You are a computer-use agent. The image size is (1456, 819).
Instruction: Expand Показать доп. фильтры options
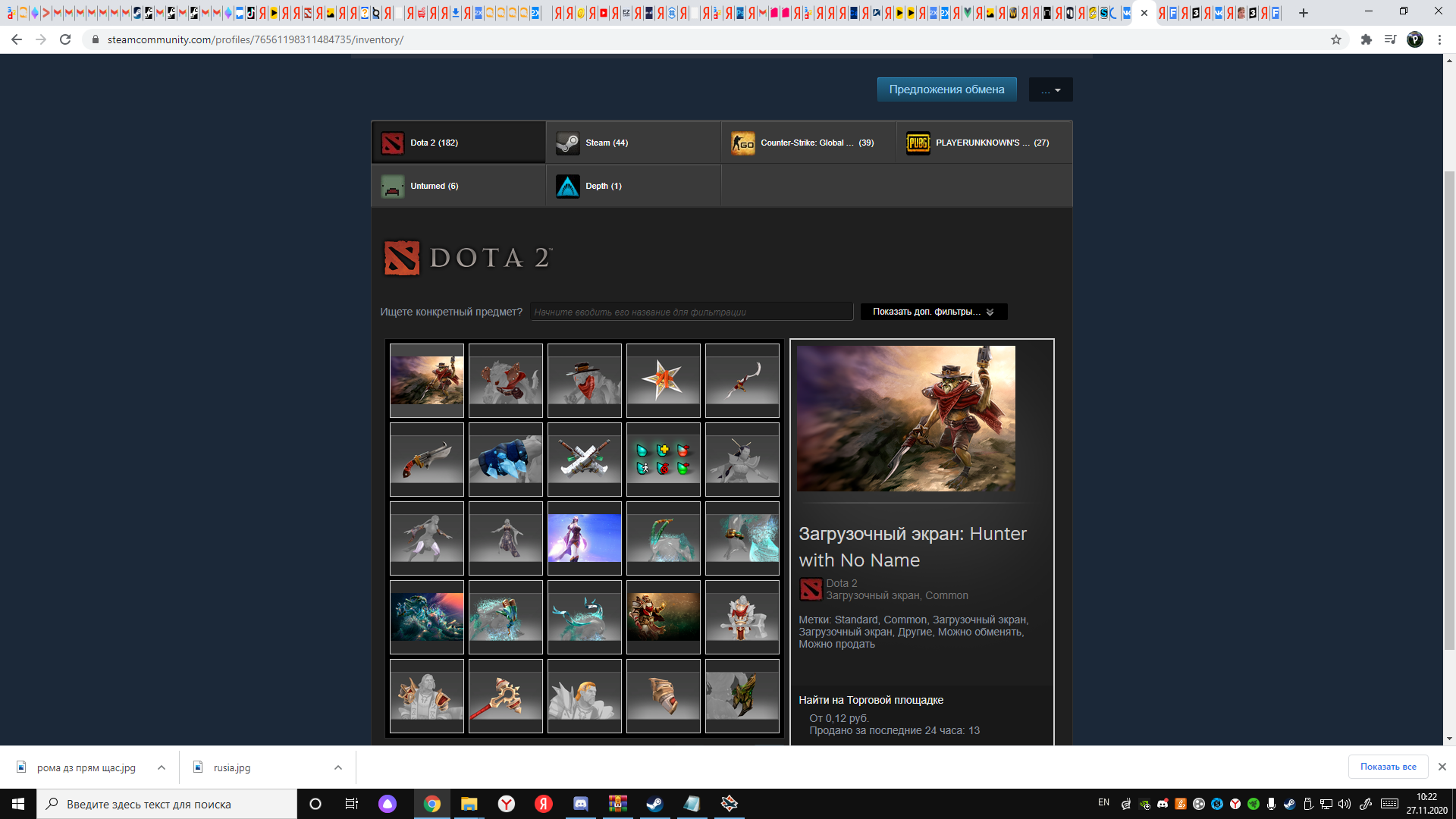tap(934, 312)
